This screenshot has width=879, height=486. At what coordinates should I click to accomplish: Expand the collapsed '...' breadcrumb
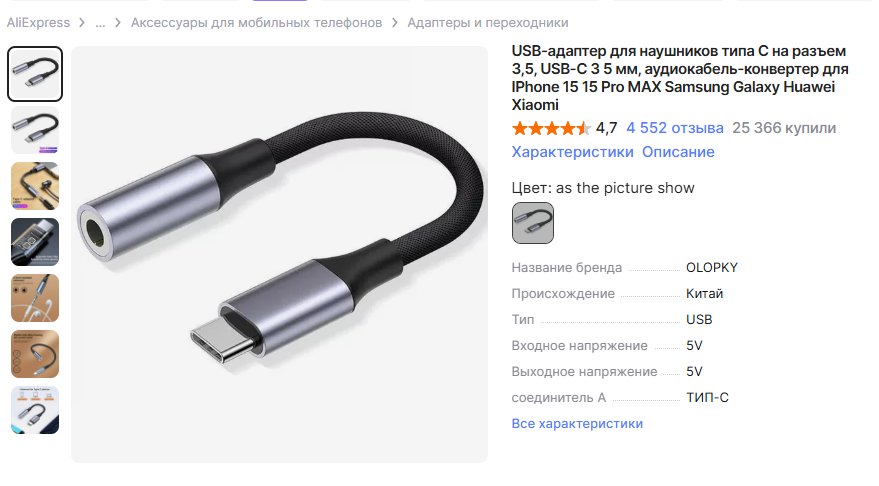click(100, 23)
